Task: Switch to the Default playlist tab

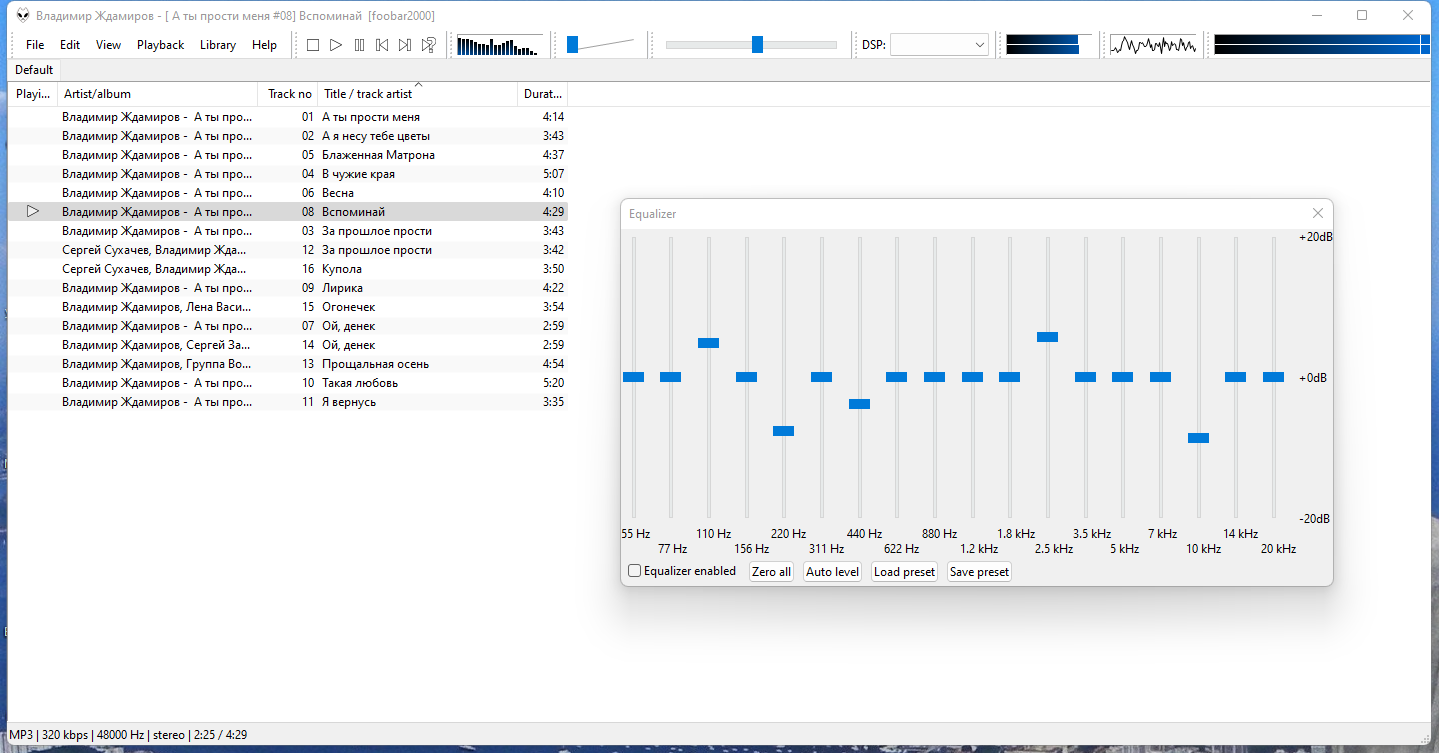Action: [34, 70]
